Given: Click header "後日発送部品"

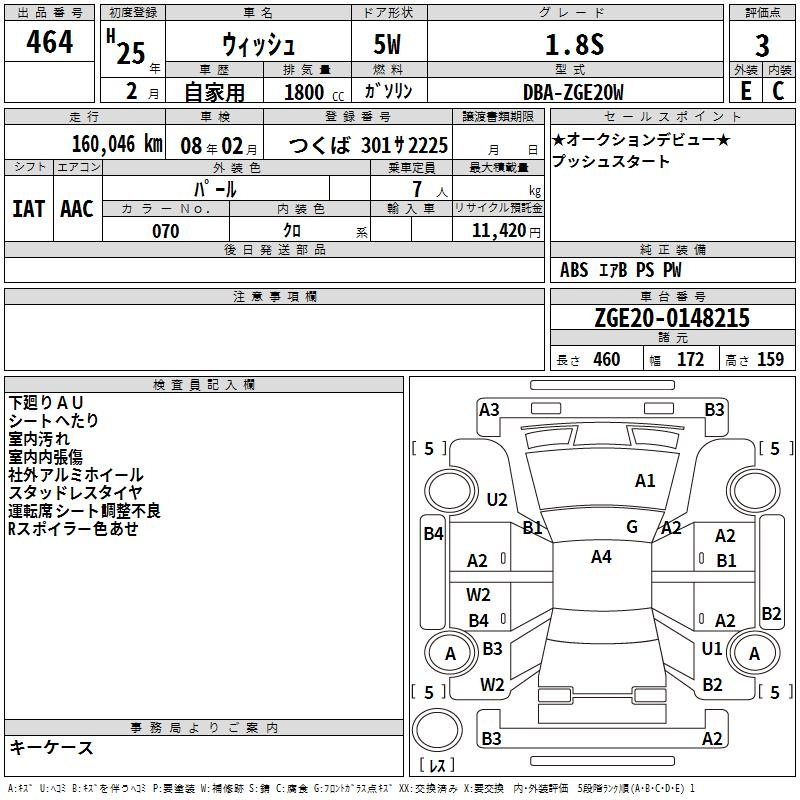Looking at the screenshot, I should pyautogui.click(x=274, y=249).
